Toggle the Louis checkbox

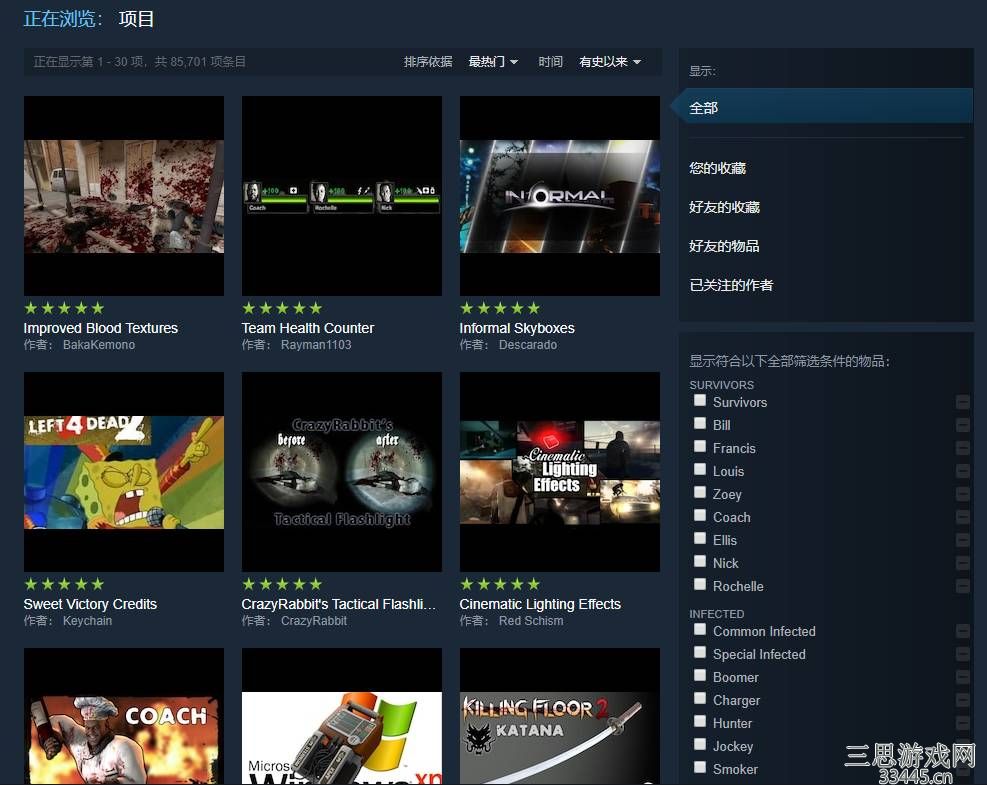pyautogui.click(x=699, y=469)
